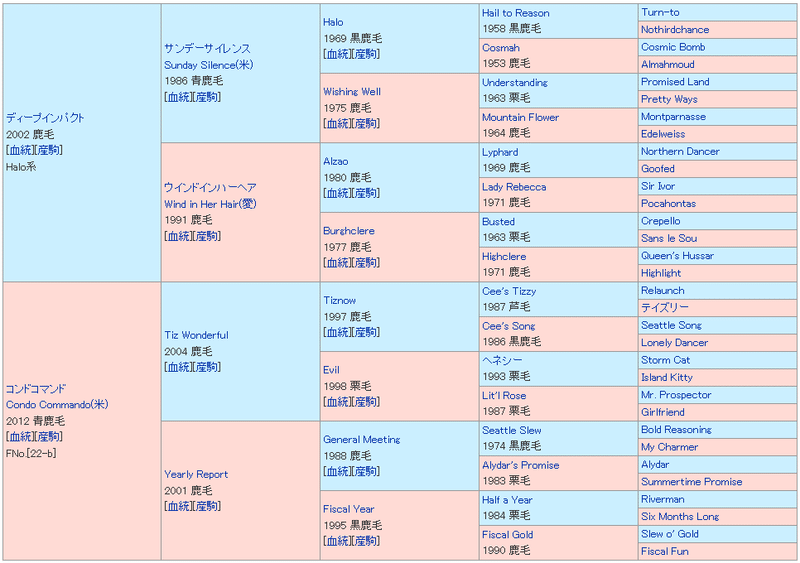800x563 pixels.
Task: Click the Hail to Reason link
Action: click(516, 13)
